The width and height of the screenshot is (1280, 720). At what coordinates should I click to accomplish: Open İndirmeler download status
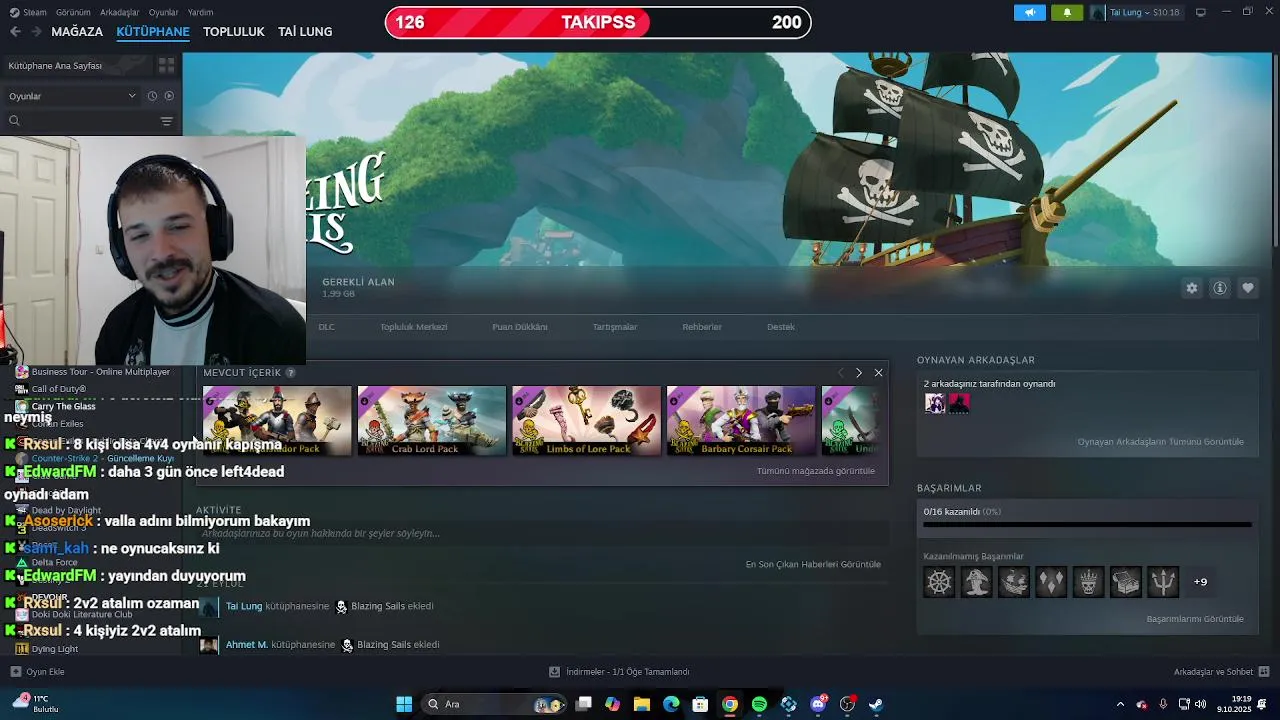click(619, 672)
